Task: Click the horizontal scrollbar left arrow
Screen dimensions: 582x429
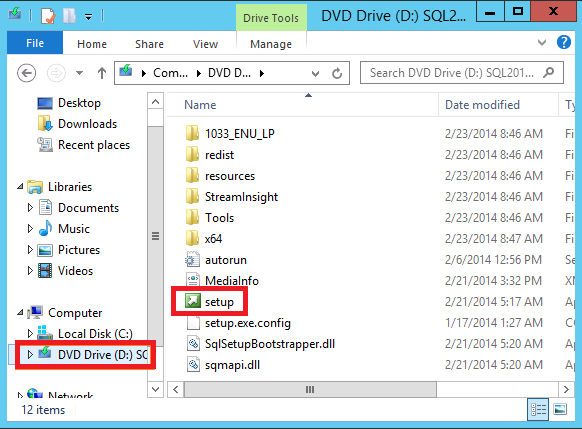Action: point(176,389)
